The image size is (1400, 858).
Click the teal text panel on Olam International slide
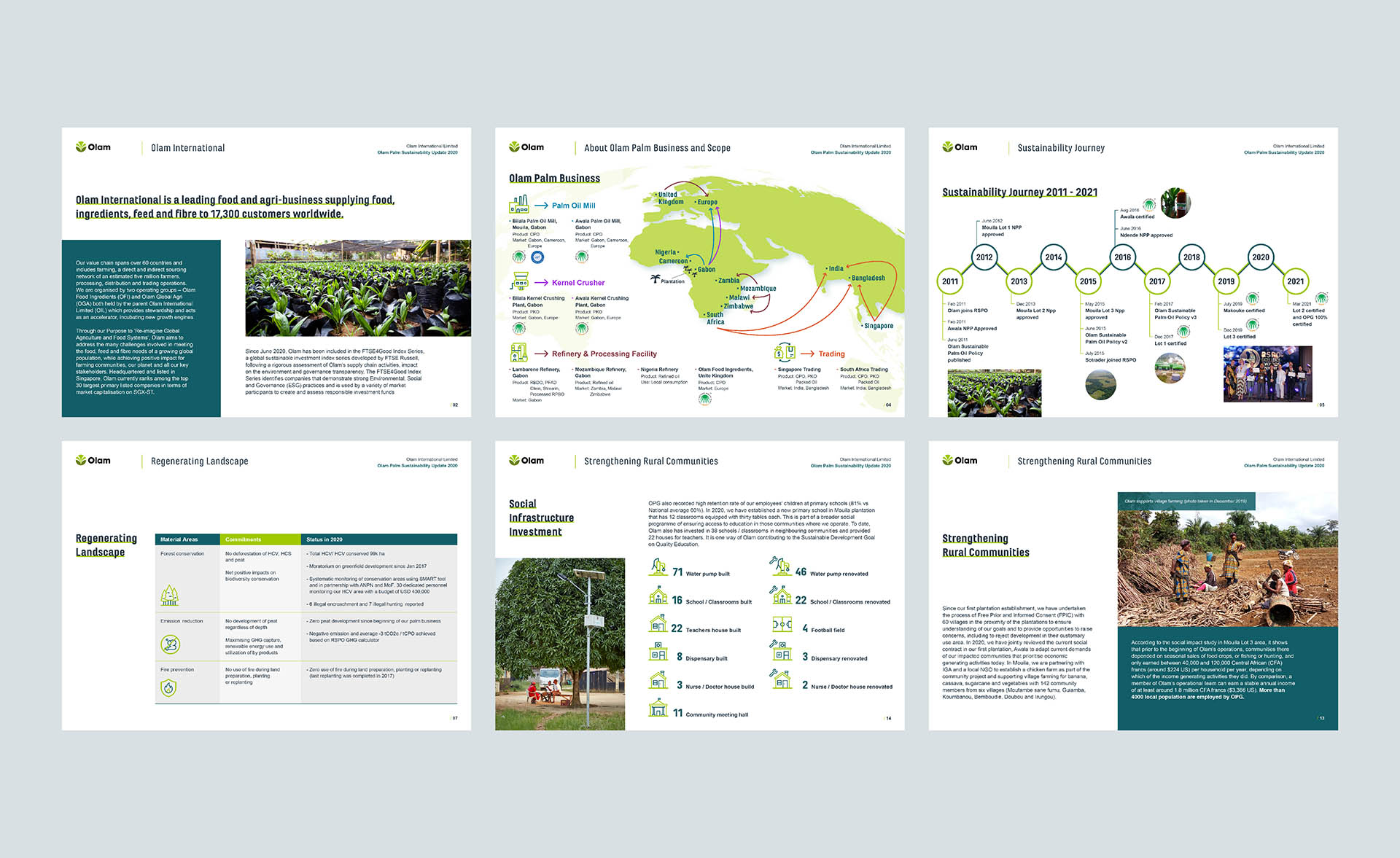coord(141,329)
